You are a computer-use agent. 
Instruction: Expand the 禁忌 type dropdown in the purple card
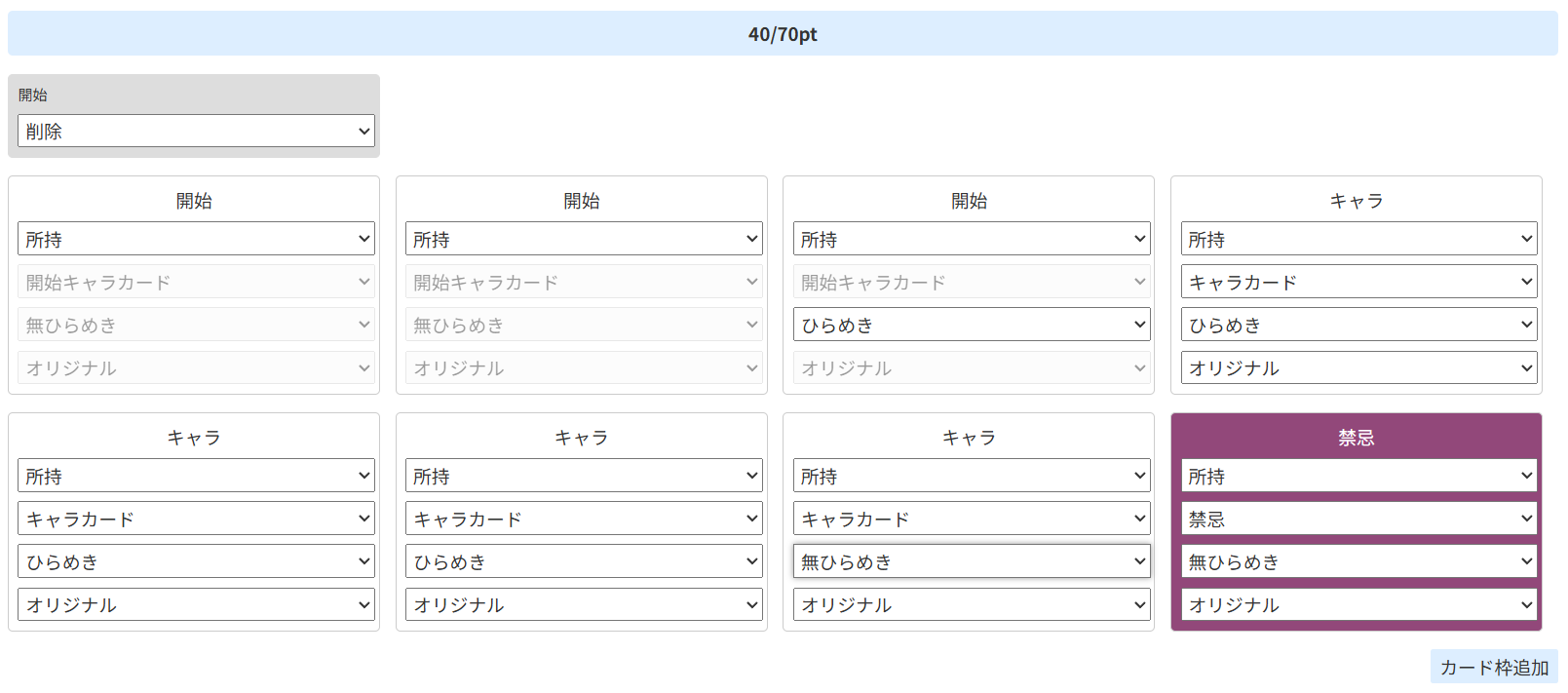(x=1358, y=520)
